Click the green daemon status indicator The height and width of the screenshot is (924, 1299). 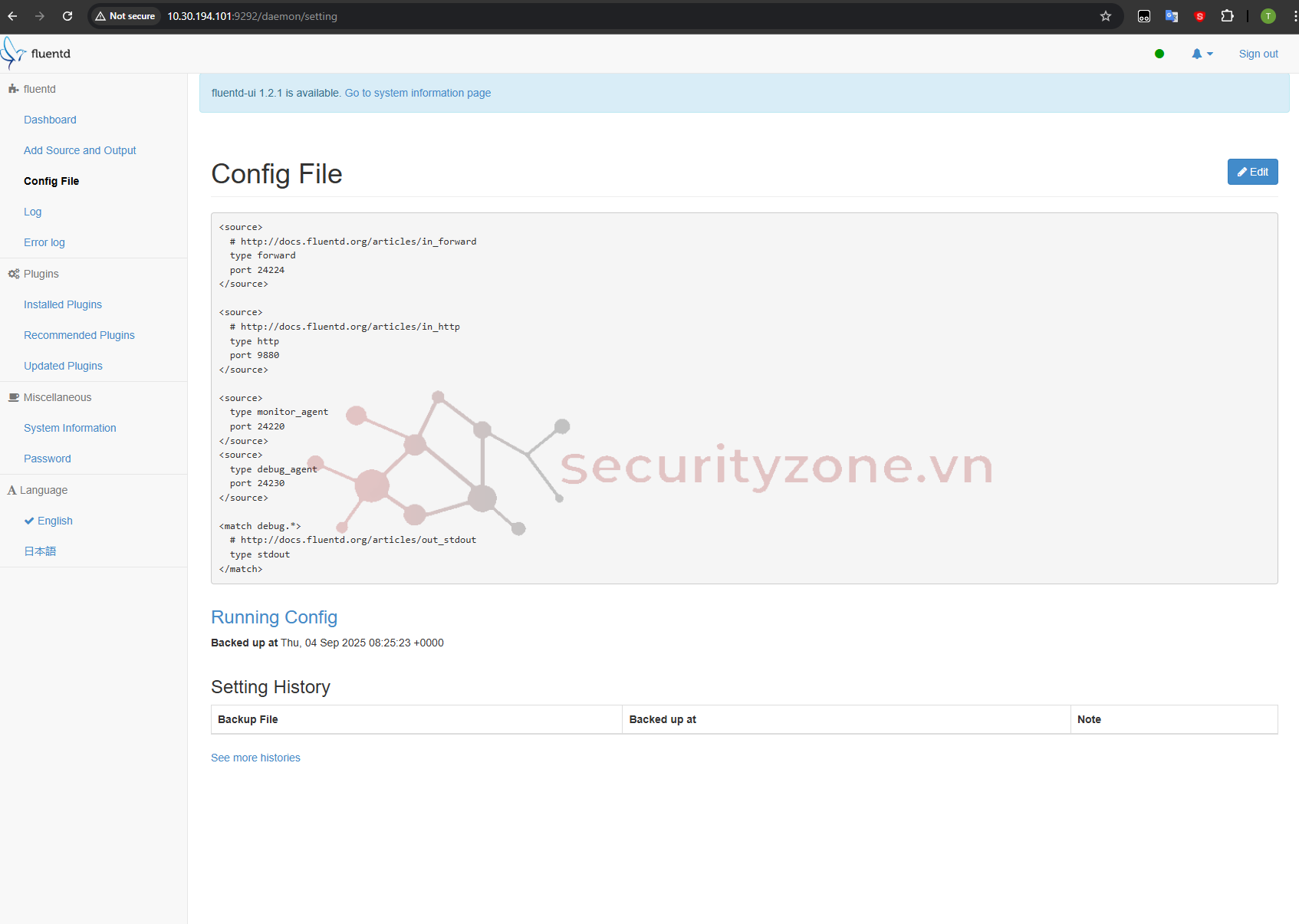[1159, 54]
